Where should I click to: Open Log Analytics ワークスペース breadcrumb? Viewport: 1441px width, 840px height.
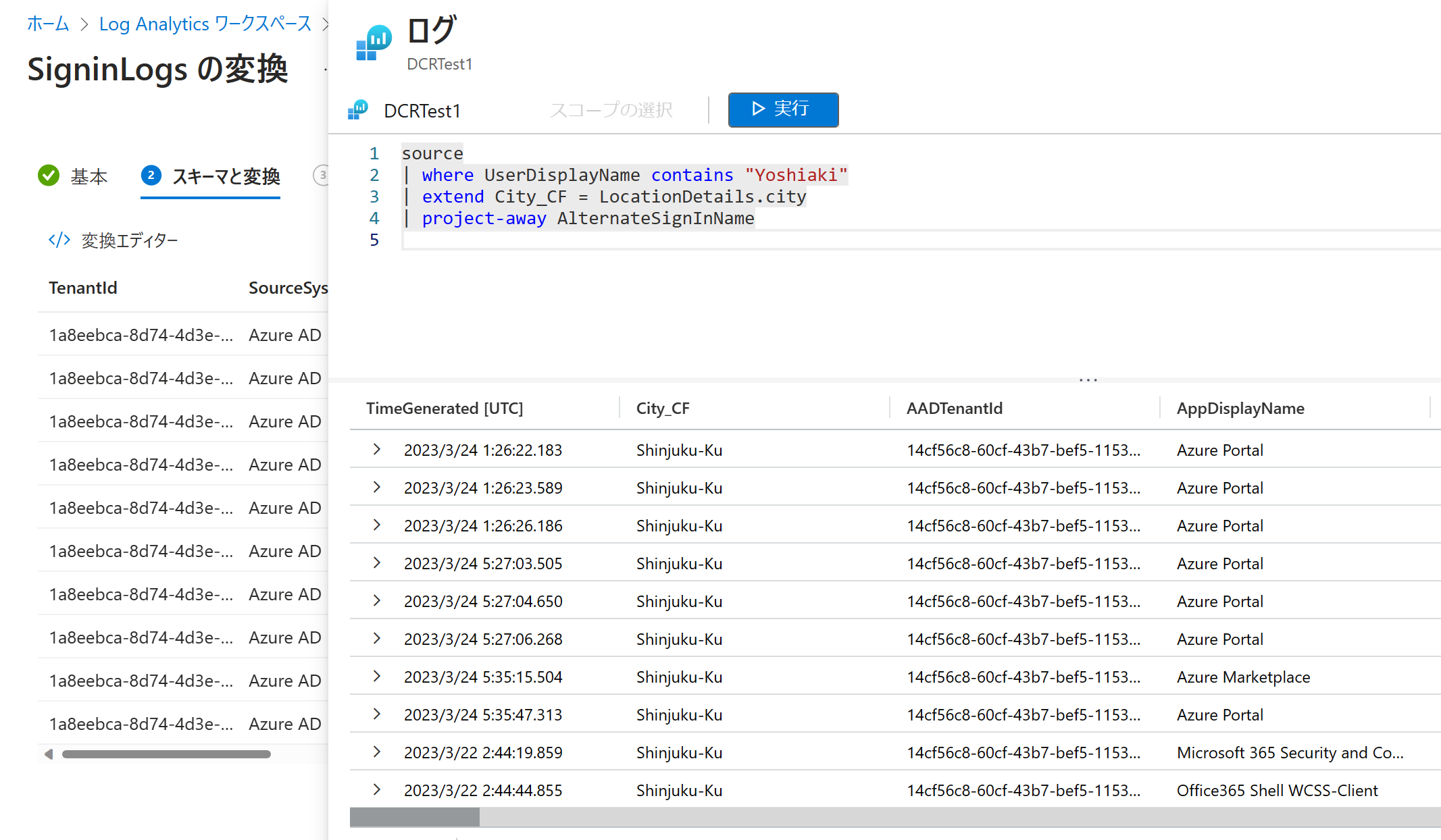click(205, 23)
